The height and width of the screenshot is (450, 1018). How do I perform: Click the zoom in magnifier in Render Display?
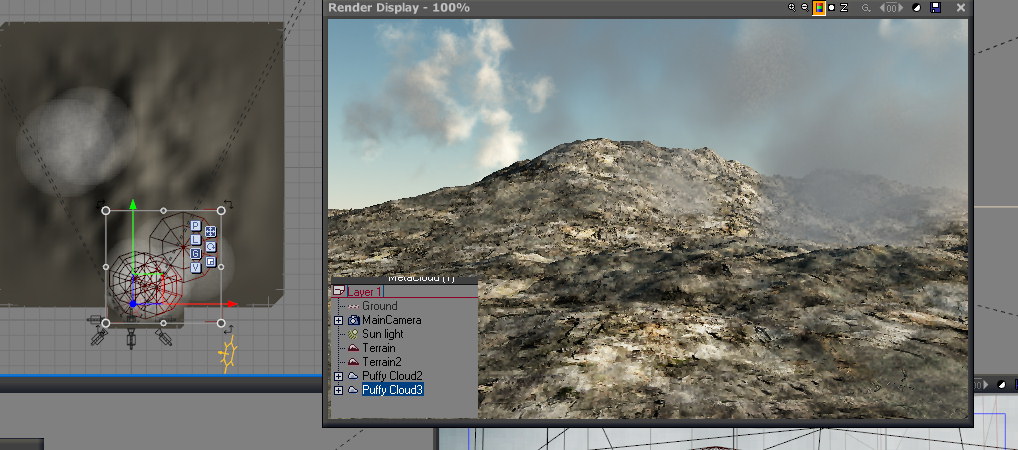click(793, 8)
